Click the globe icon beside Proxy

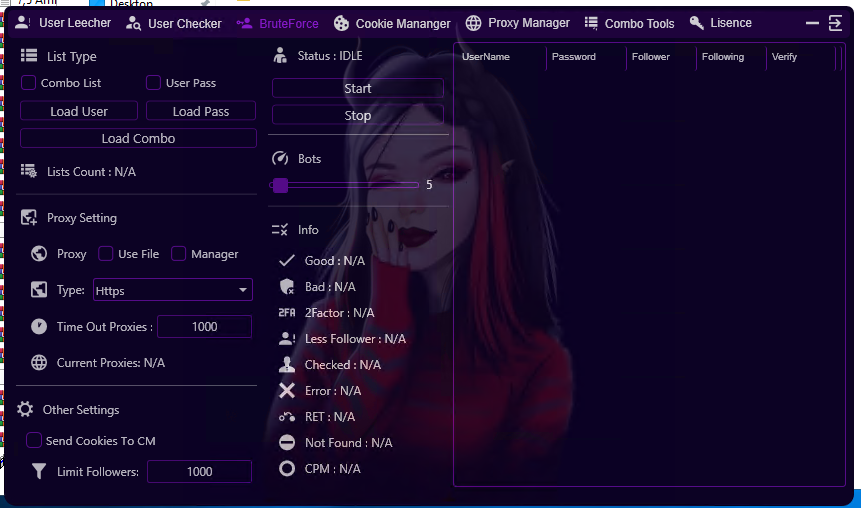(39, 254)
